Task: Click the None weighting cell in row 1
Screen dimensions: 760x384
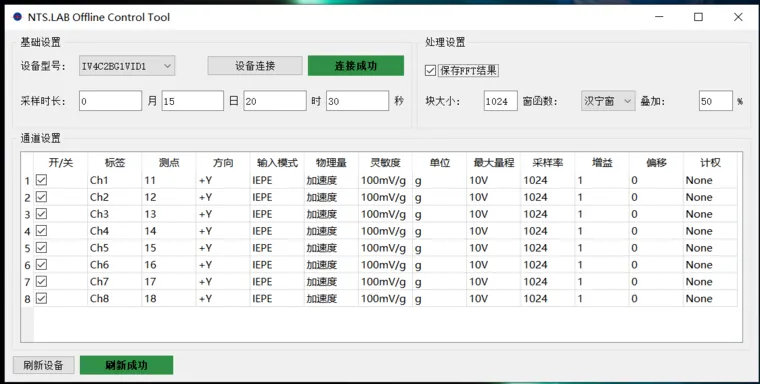Action: [711, 180]
